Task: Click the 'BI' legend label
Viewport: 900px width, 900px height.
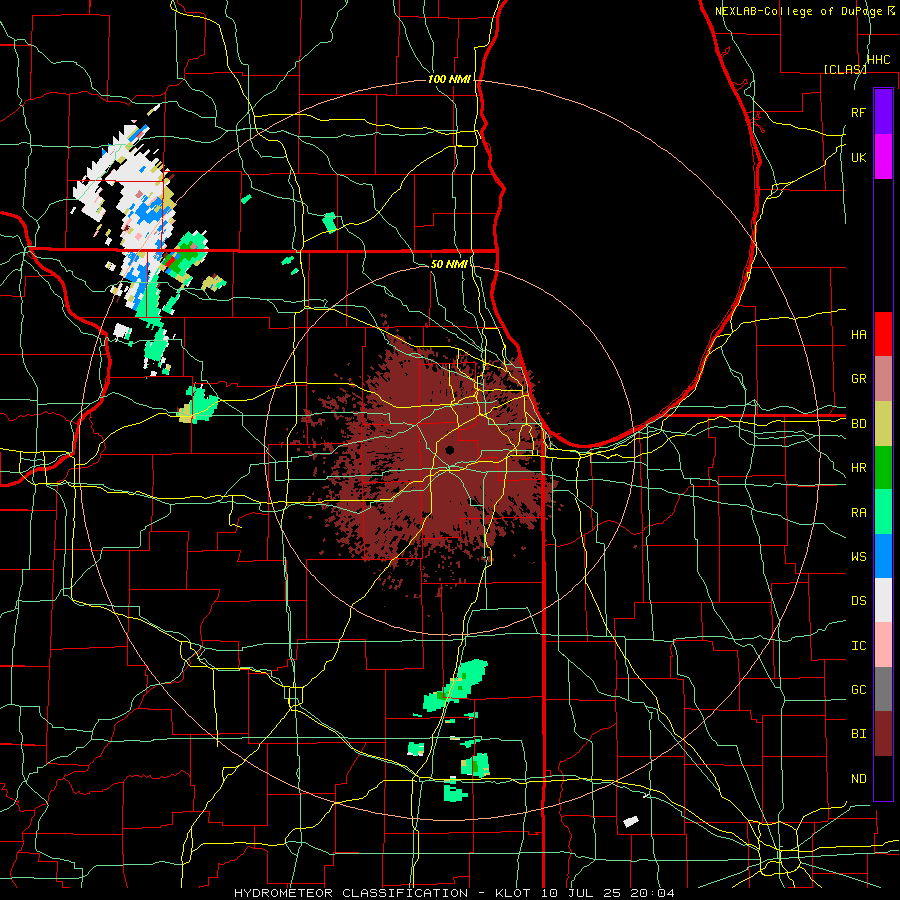Action: [858, 734]
